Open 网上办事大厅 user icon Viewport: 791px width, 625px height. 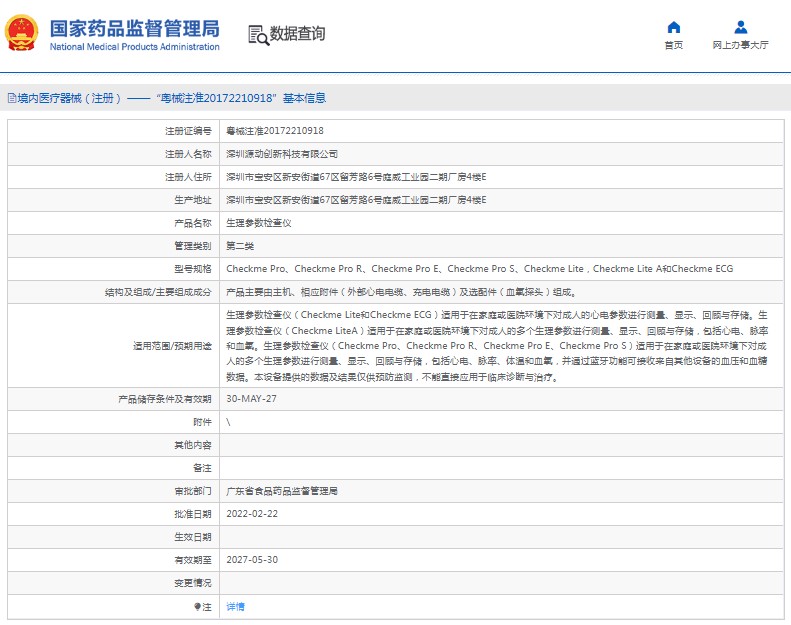[741, 27]
